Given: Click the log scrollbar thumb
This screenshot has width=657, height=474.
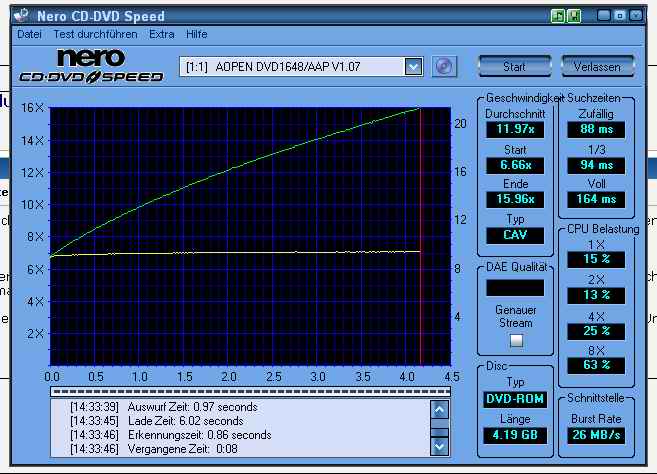Looking at the screenshot, I should 439,433.
